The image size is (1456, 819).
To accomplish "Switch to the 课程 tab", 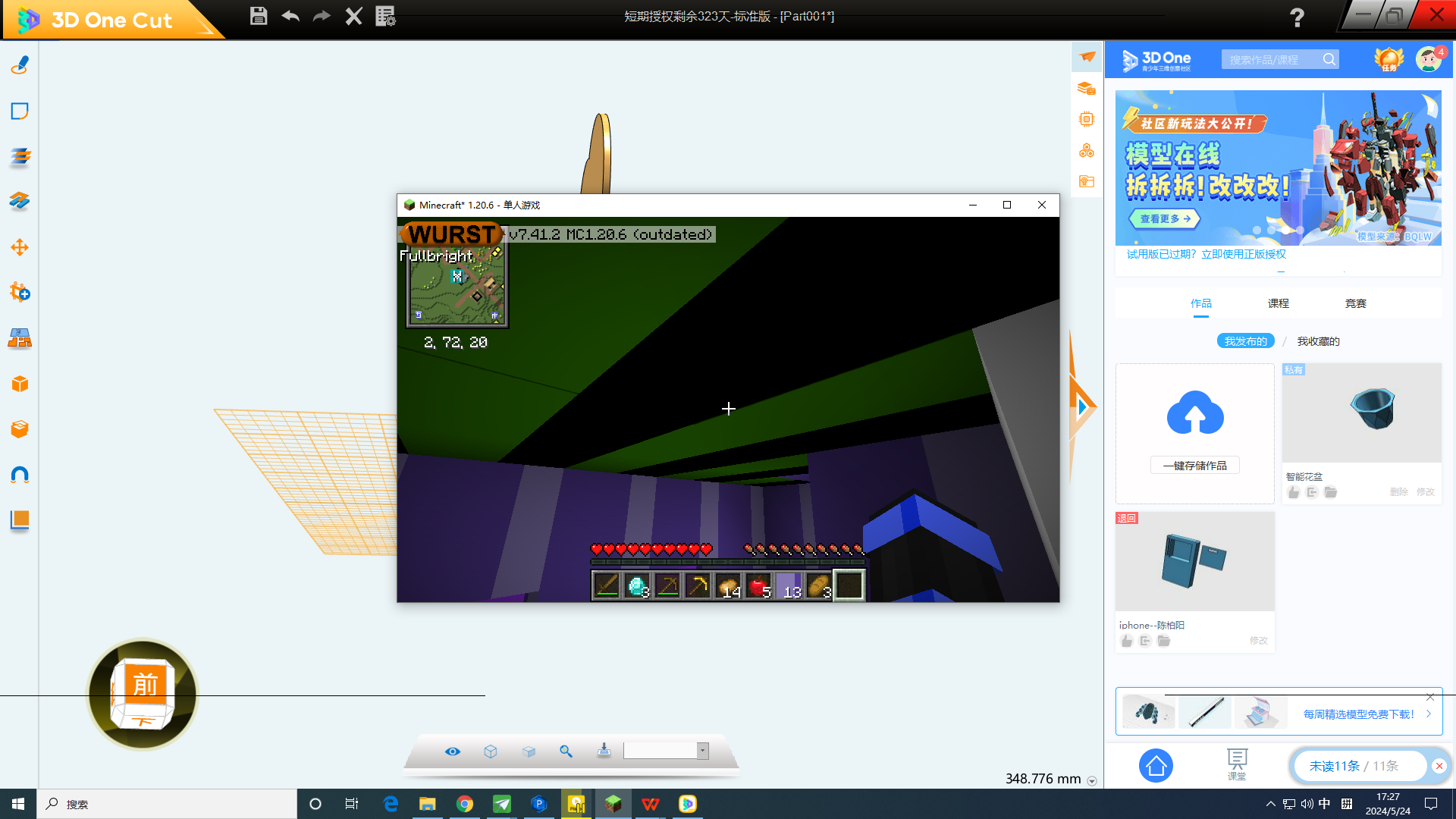I will (x=1278, y=303).
